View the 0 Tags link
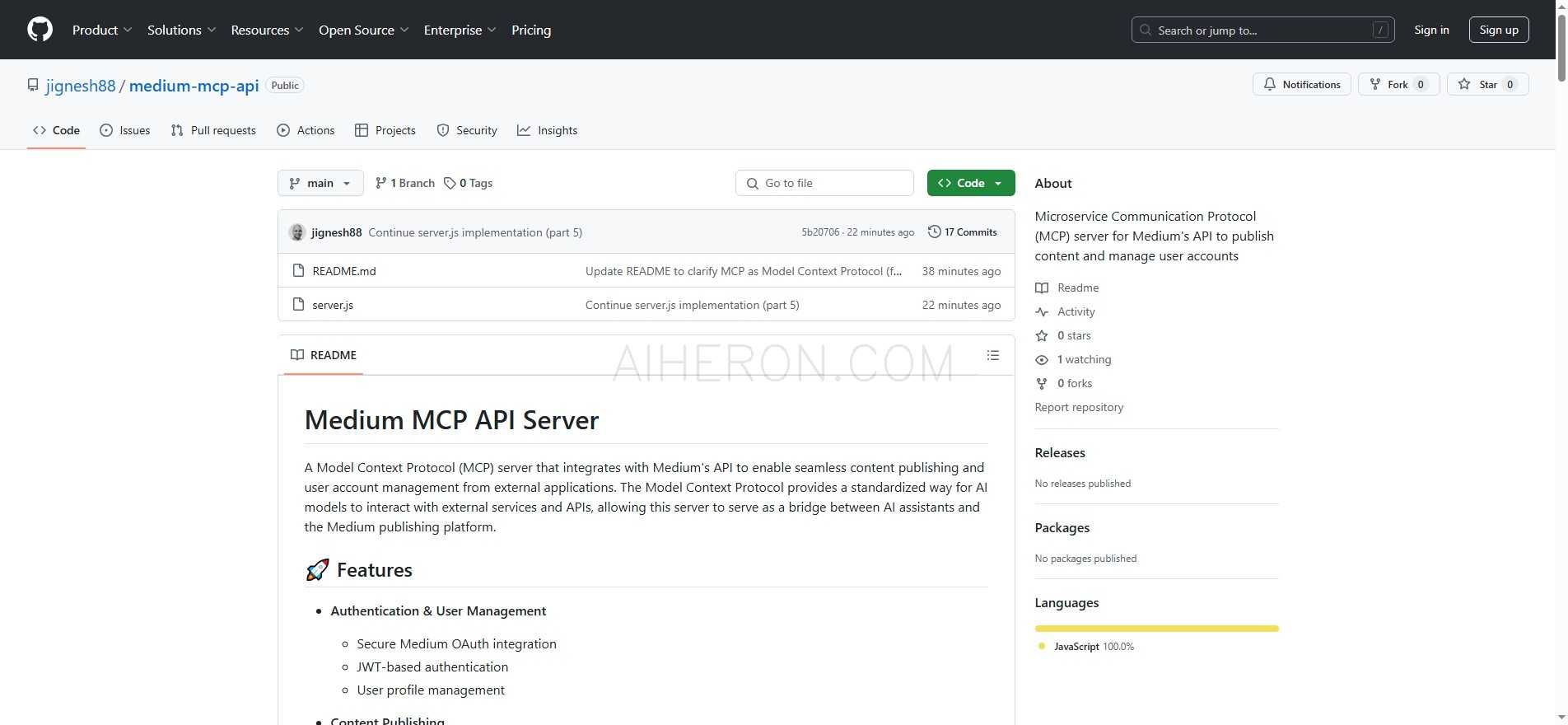The height and width of the screenshot is (725, 1568). (468, 183)
